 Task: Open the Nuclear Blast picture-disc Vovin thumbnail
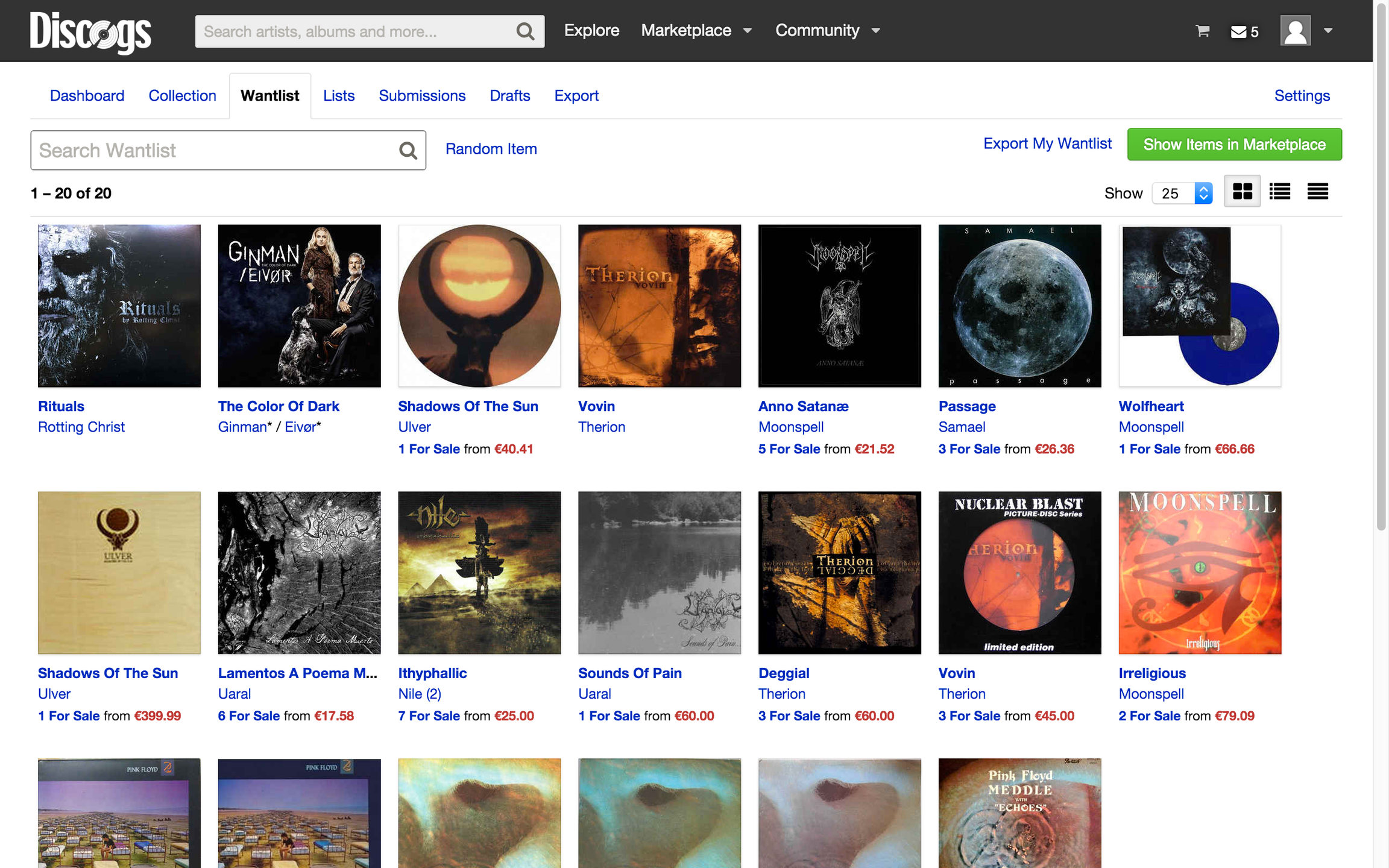(1020, 573)
